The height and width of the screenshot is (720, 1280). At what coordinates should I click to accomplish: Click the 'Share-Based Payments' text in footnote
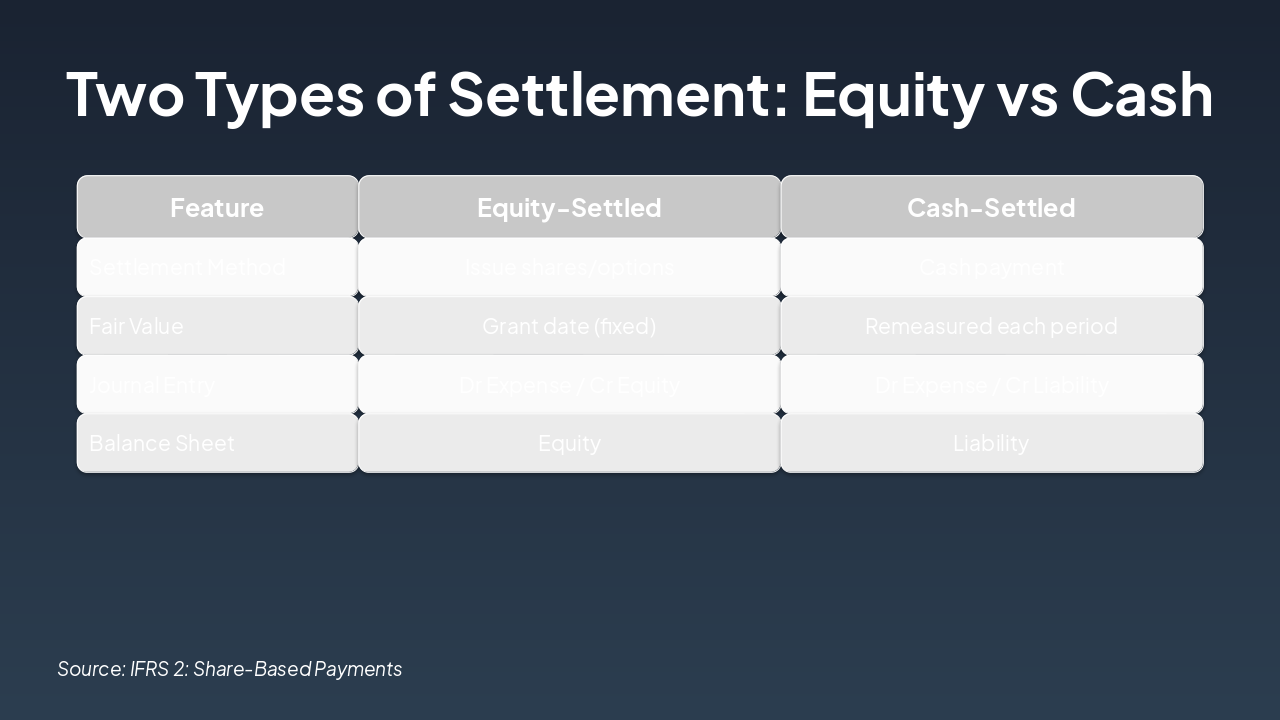297,669
